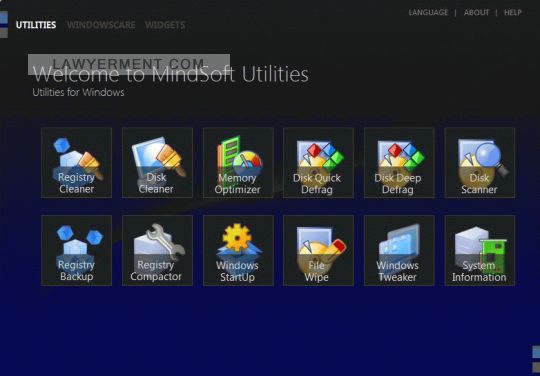Open the Language menu
The image size is (540, 376).
click(x=428, y=13)
